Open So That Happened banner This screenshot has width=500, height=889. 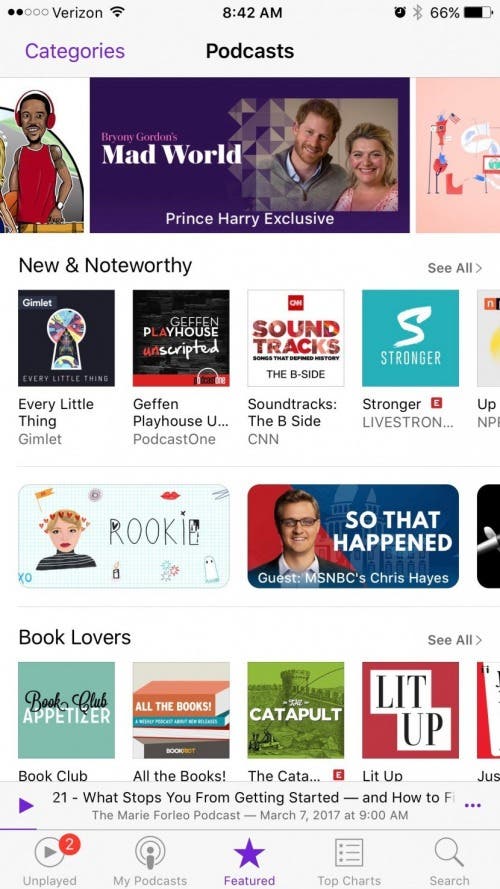tap(353, 536)
